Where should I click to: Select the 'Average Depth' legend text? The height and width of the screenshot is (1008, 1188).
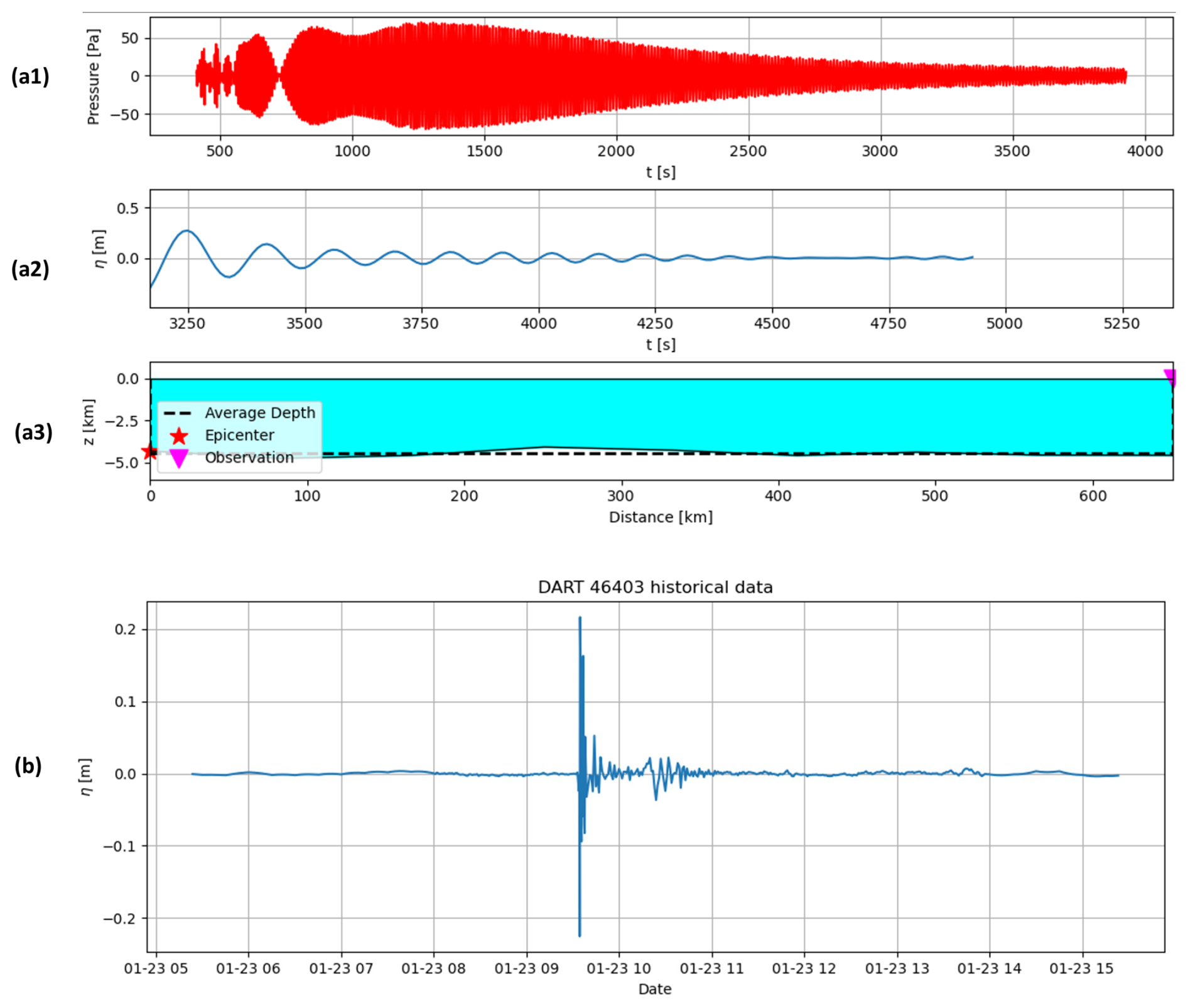click(x=260, y=413)
